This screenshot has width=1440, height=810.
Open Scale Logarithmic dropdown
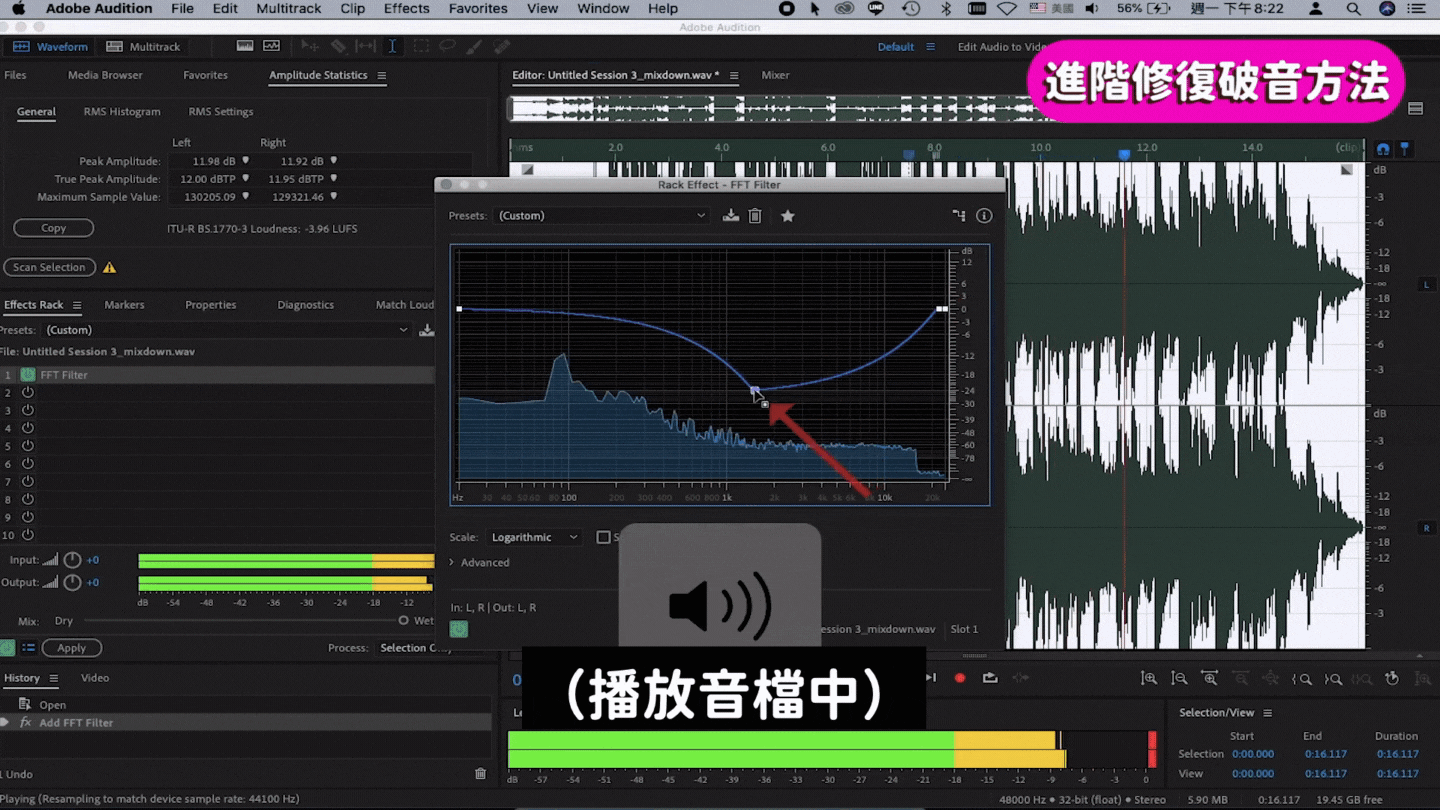(534, 537)
